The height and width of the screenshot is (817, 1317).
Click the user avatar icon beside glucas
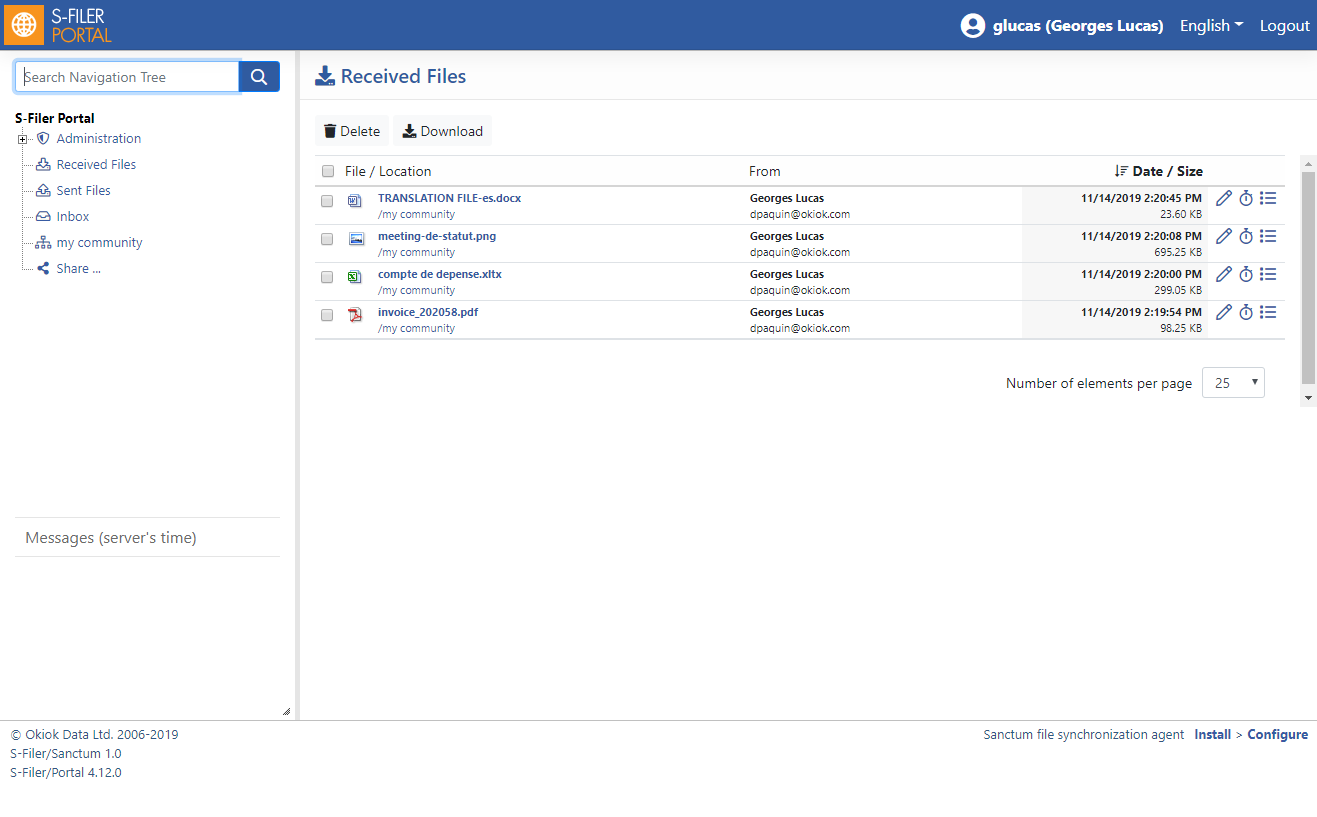(973, 26)
